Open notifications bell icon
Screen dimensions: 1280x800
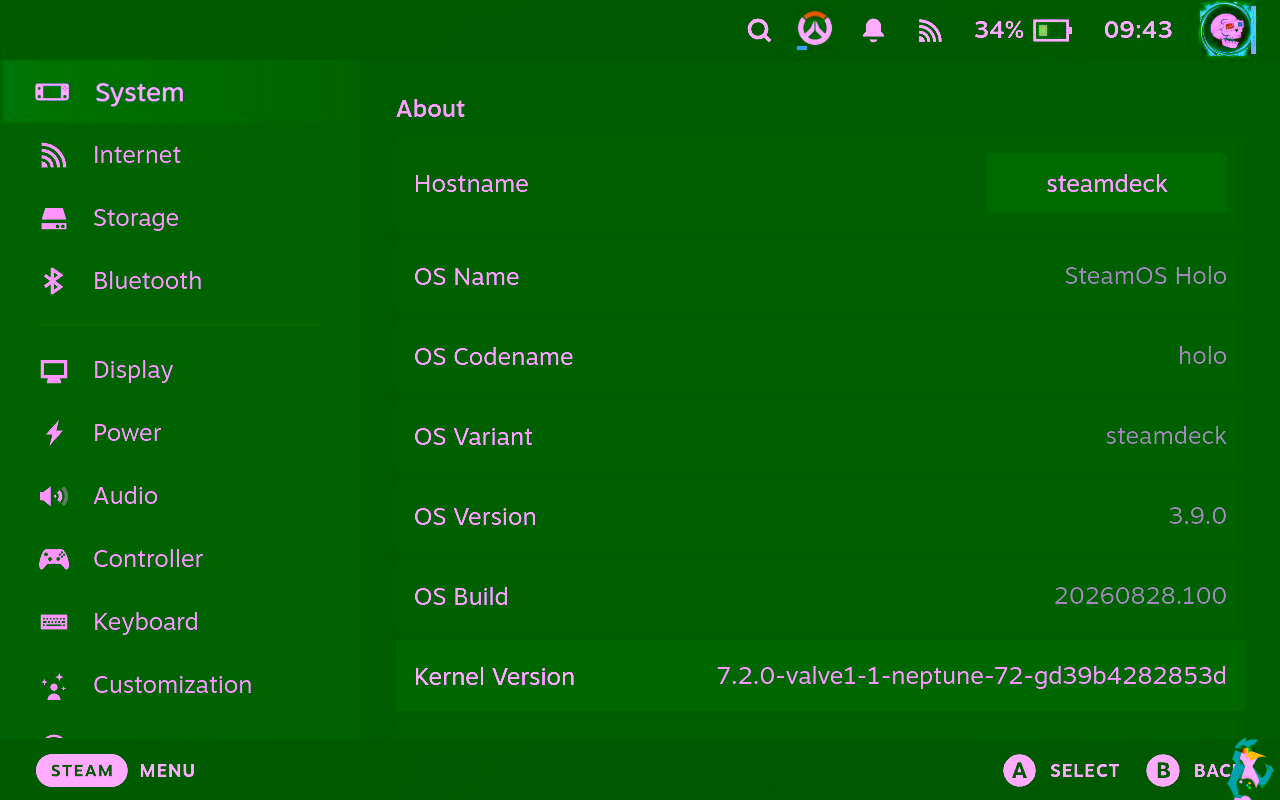[873, 30]
